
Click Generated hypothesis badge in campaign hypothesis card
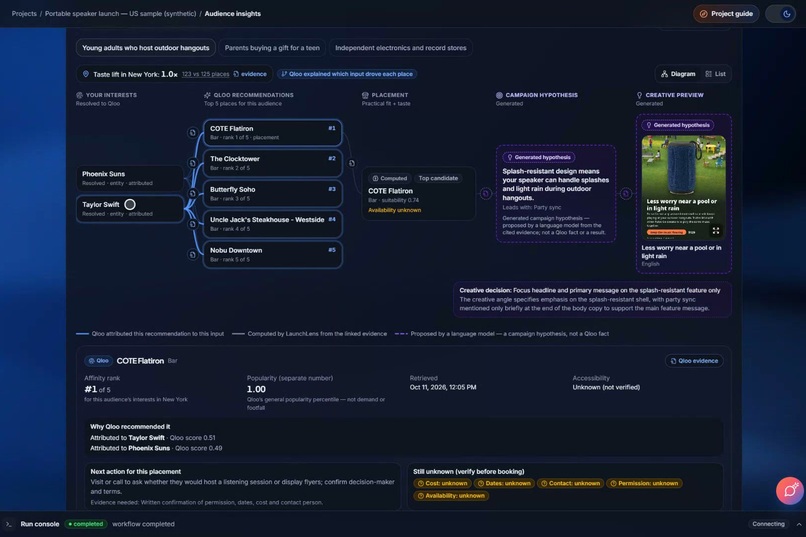point(539,157)
